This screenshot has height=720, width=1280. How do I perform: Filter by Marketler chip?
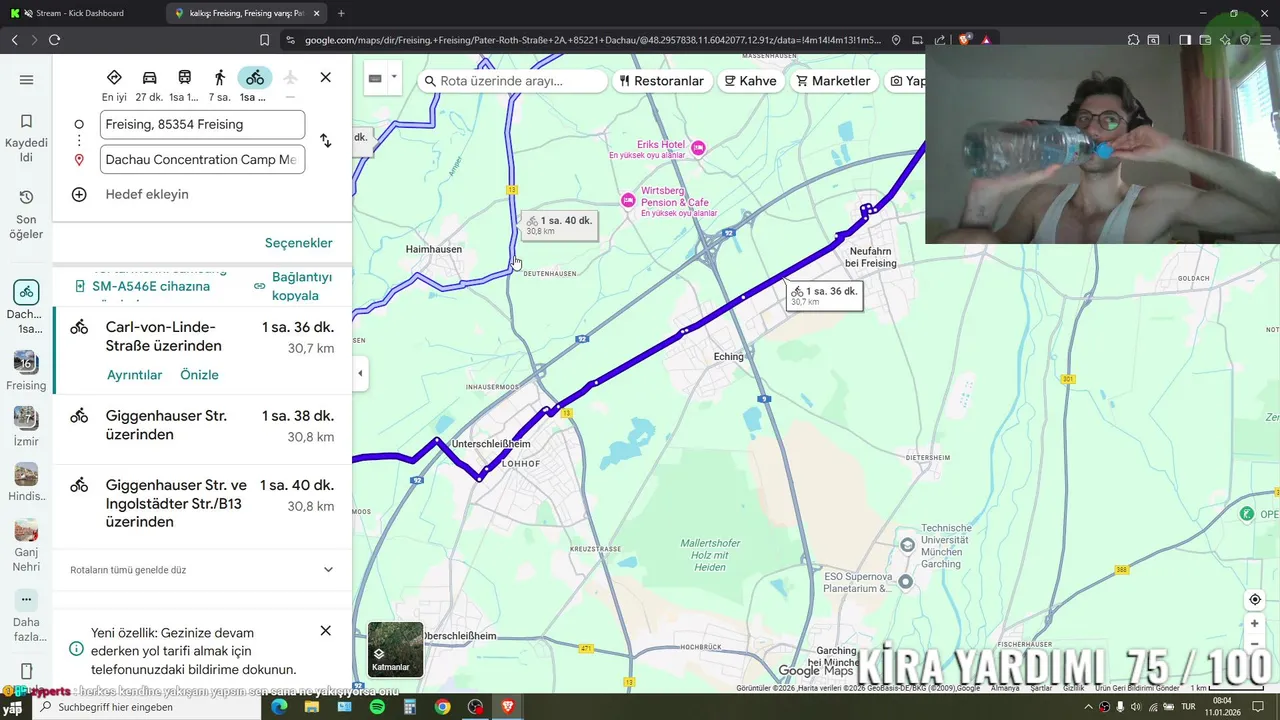click(833, 81)
